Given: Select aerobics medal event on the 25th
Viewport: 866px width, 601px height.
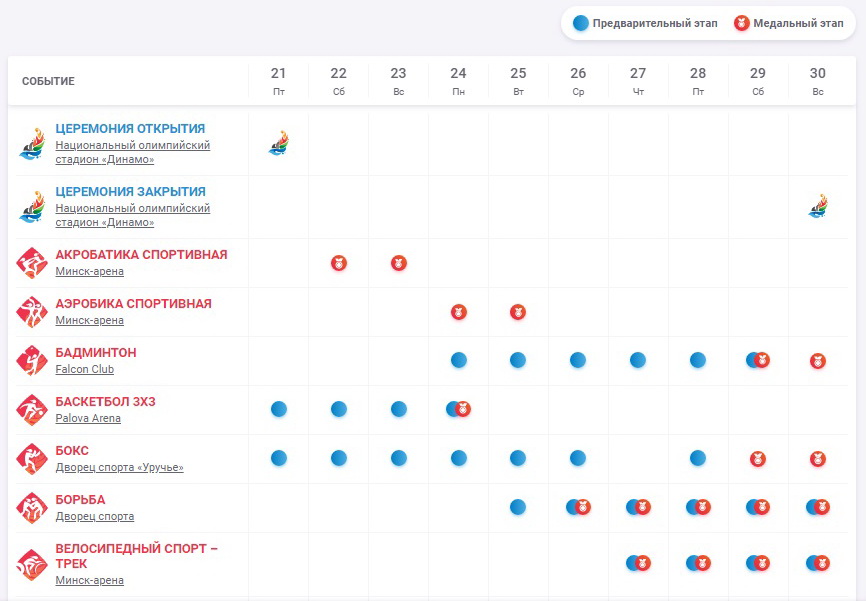Looking at the screenshot, I should pos(518,312).
